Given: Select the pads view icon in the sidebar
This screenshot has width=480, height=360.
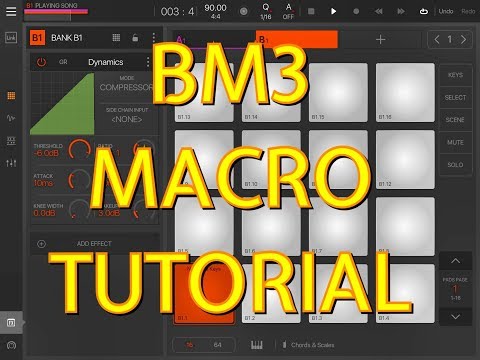Looking at the screenshot, I should (11, 96).
